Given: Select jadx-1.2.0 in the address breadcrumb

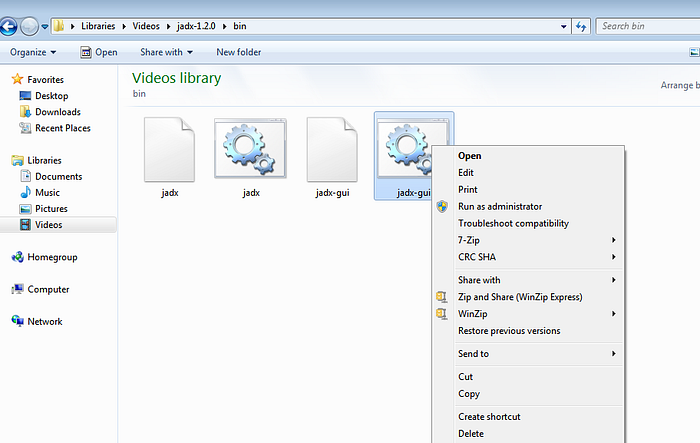Looking at the screenshot, I should click(x=196, y=26).
